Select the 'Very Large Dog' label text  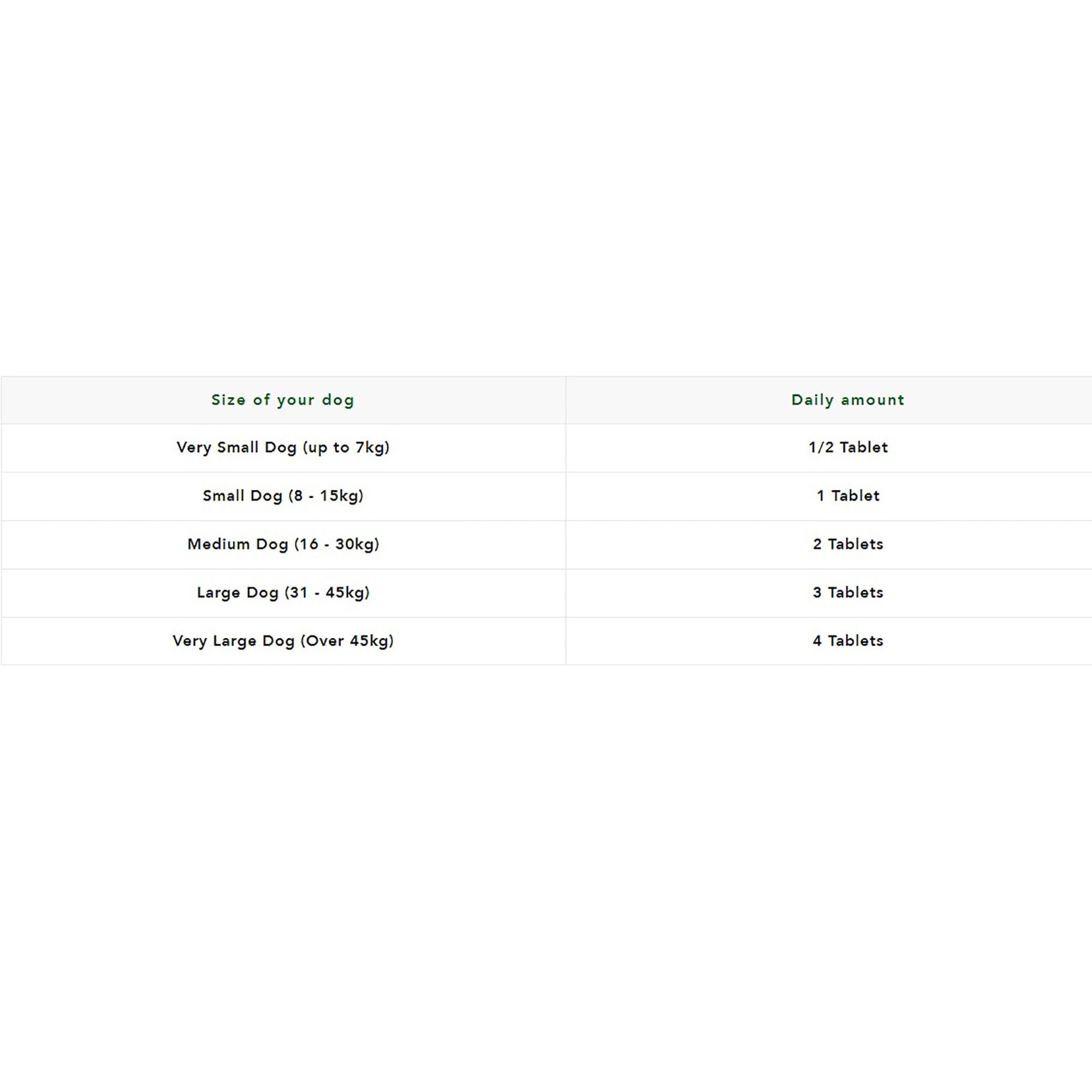pos(234,641)
